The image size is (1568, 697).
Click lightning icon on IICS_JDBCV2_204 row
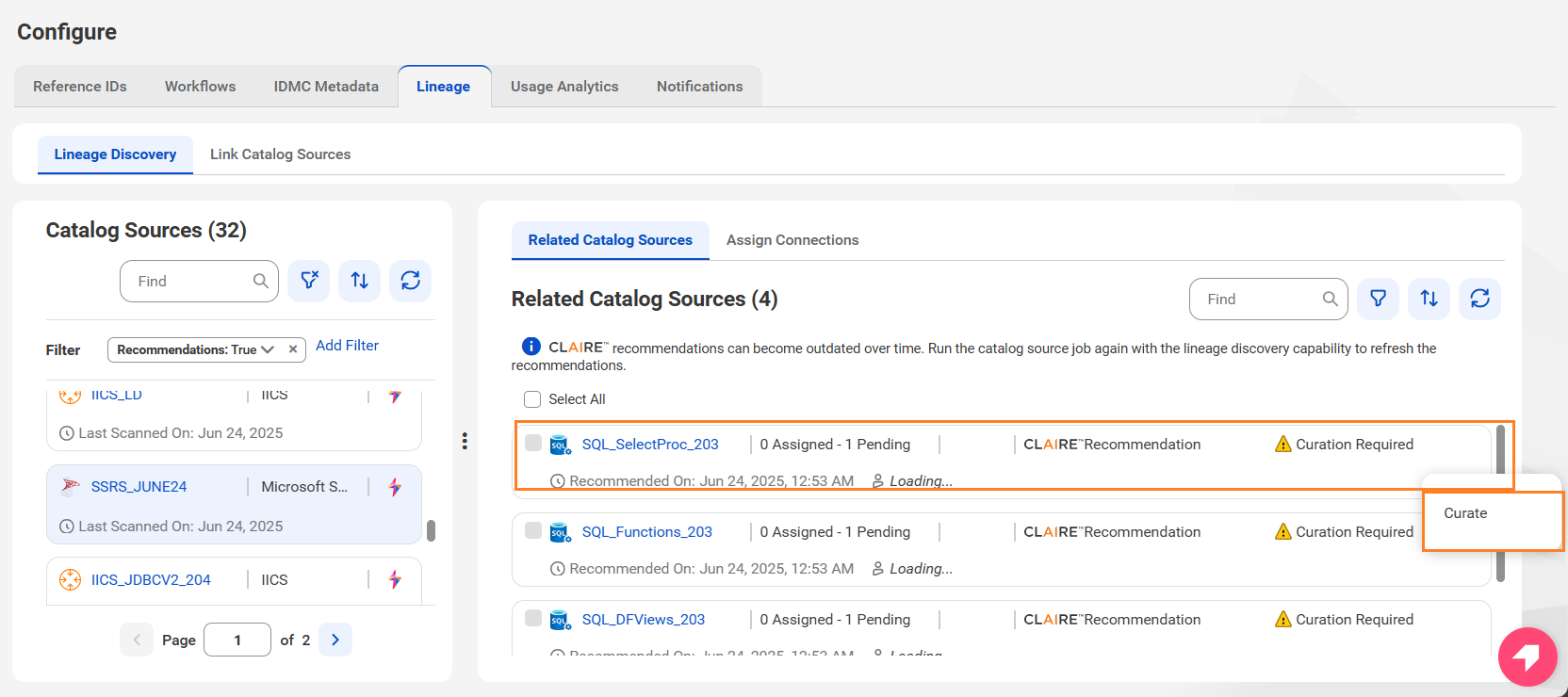click(x=396, y=580)
